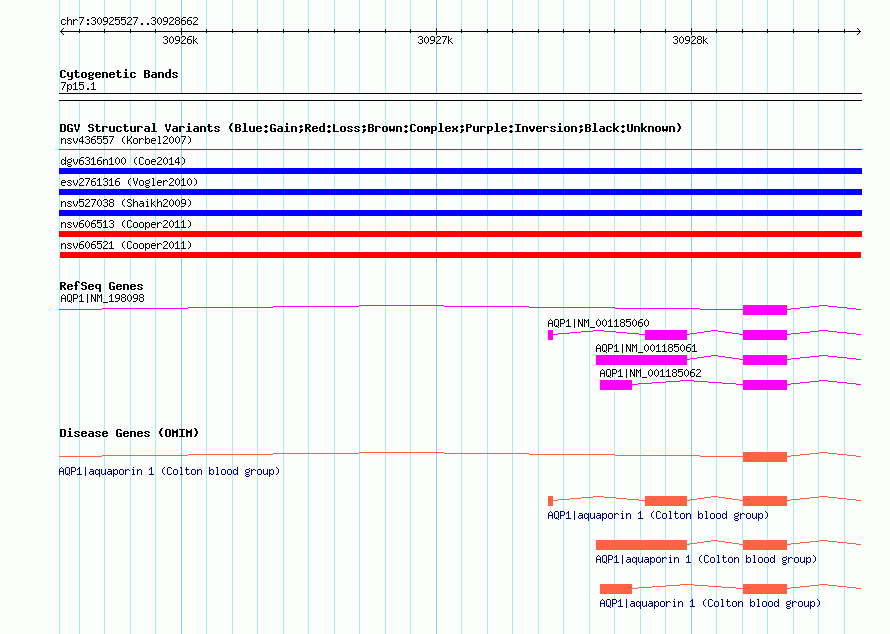Click the long first exon of NM_001185061
The height and width of the screenshot is (634, 890).
point(641,360)
